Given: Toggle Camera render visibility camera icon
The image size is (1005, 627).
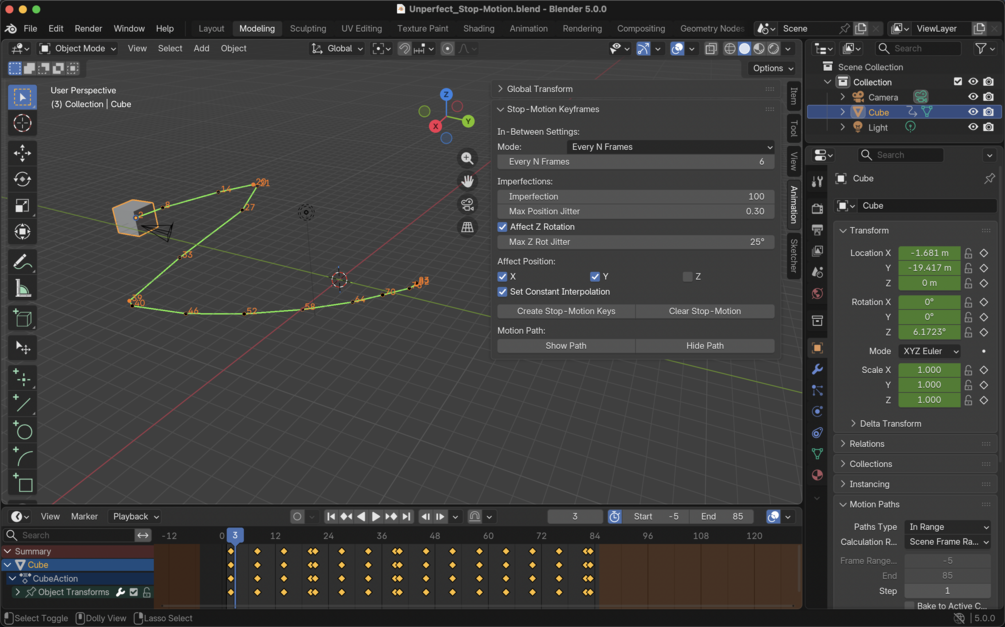Looking at the screenshot, I should pyautogui.click(x=988, y=97).
